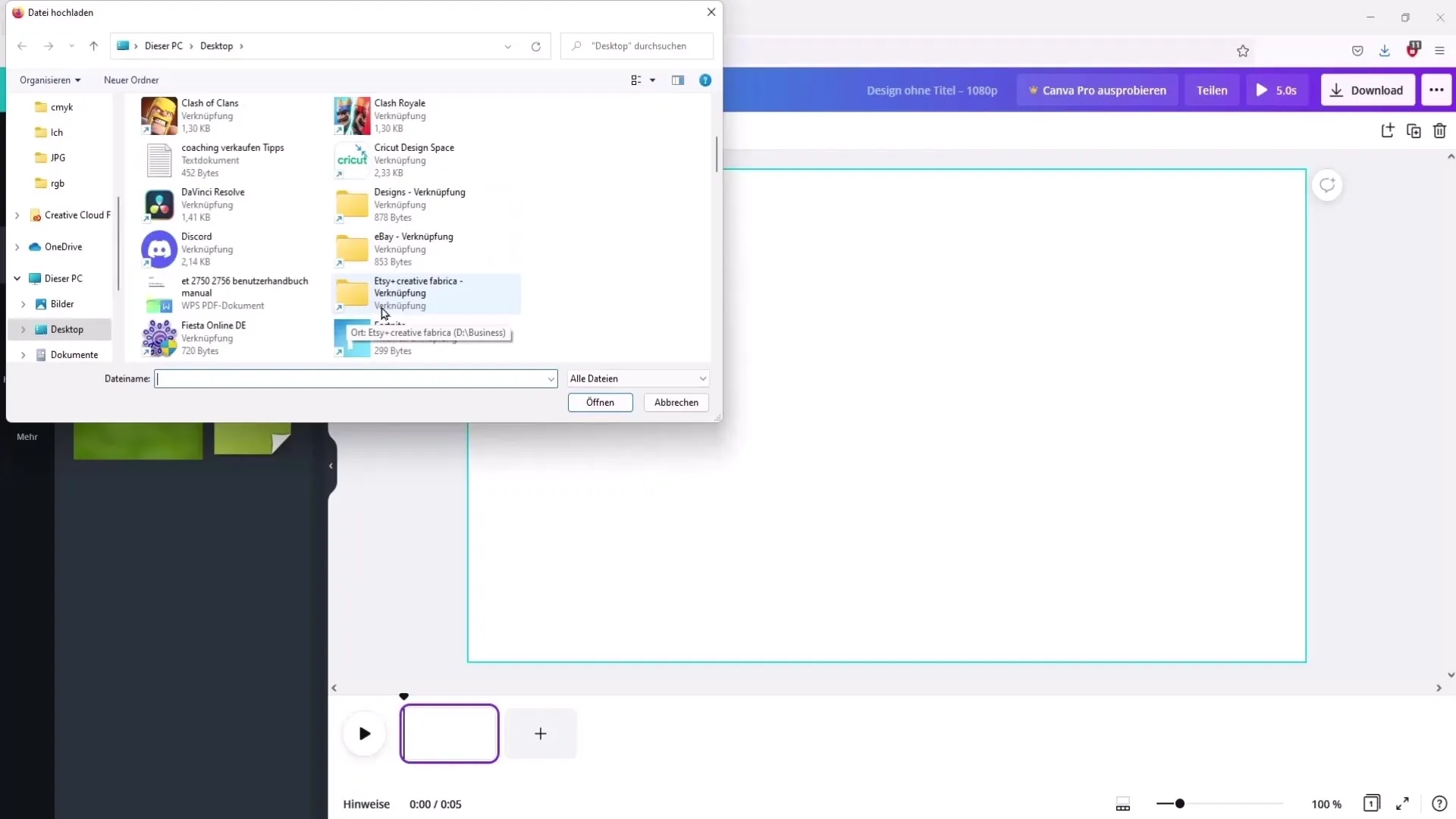This screenshot has height=819, width=1456.
Task: Select Desktop in the navigation tree
Action: point(67,330)
